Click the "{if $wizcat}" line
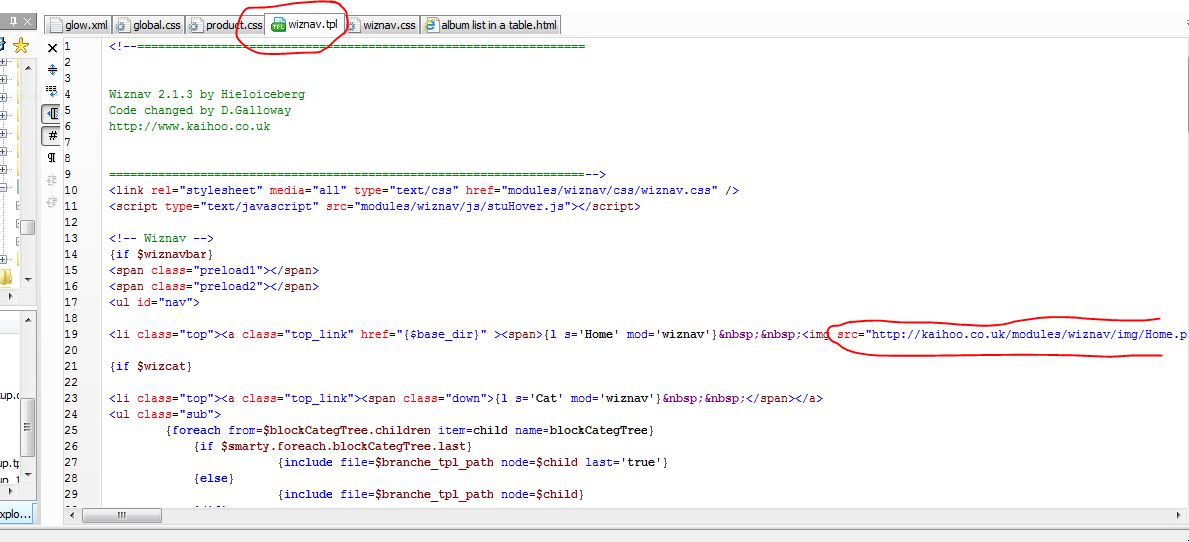Screen dimensions: 1189x542 coord(151,366)
